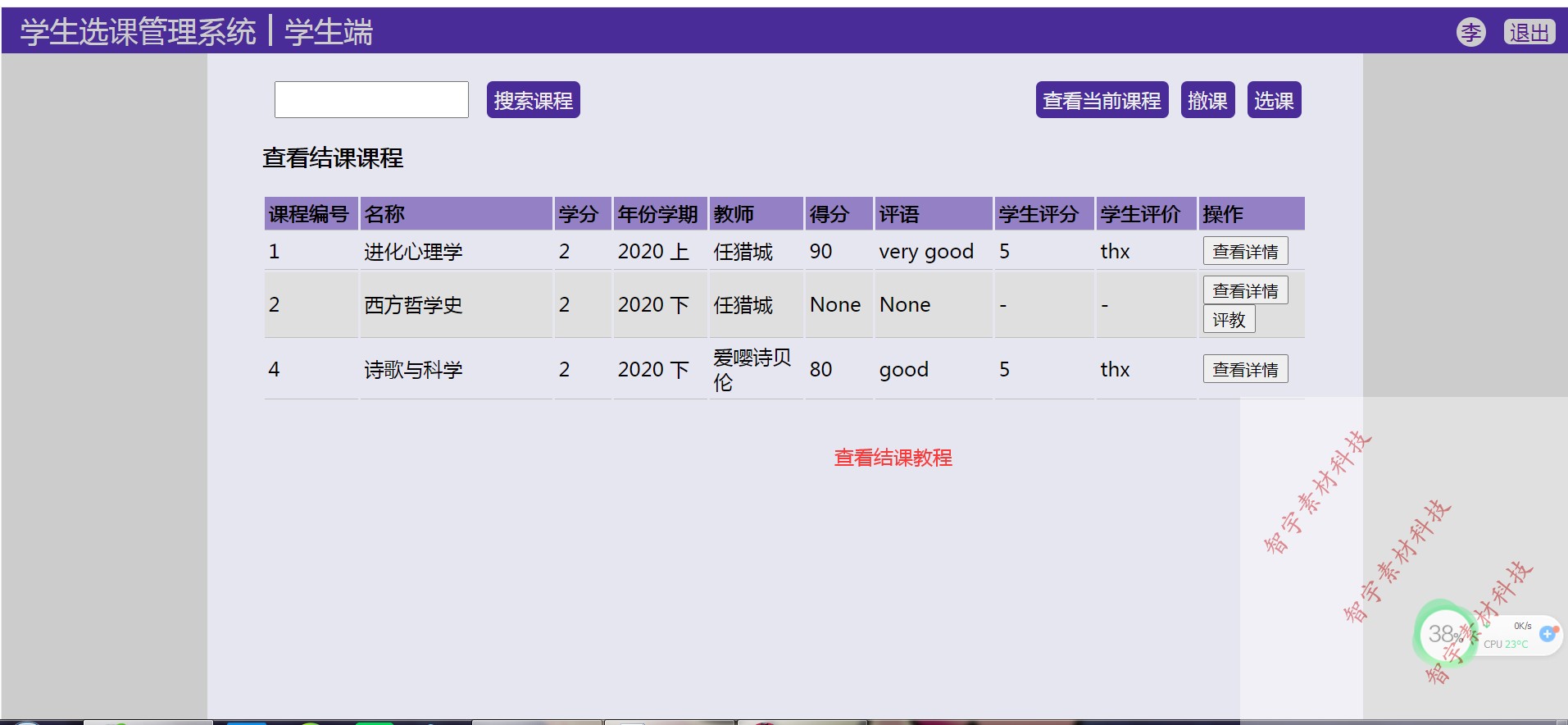This screenshot has height=725, width=1568.
Task: Click 评教 for 西方哲学史
Action: click(x=1229, y=319)
